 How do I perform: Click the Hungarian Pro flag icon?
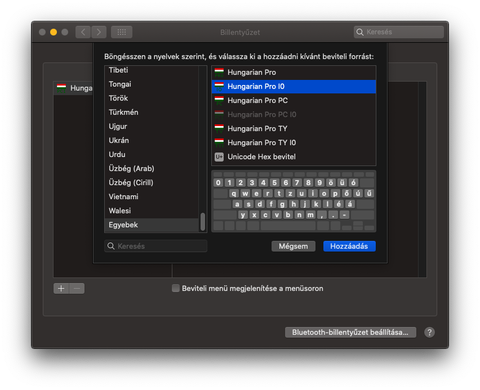point(219,72)
